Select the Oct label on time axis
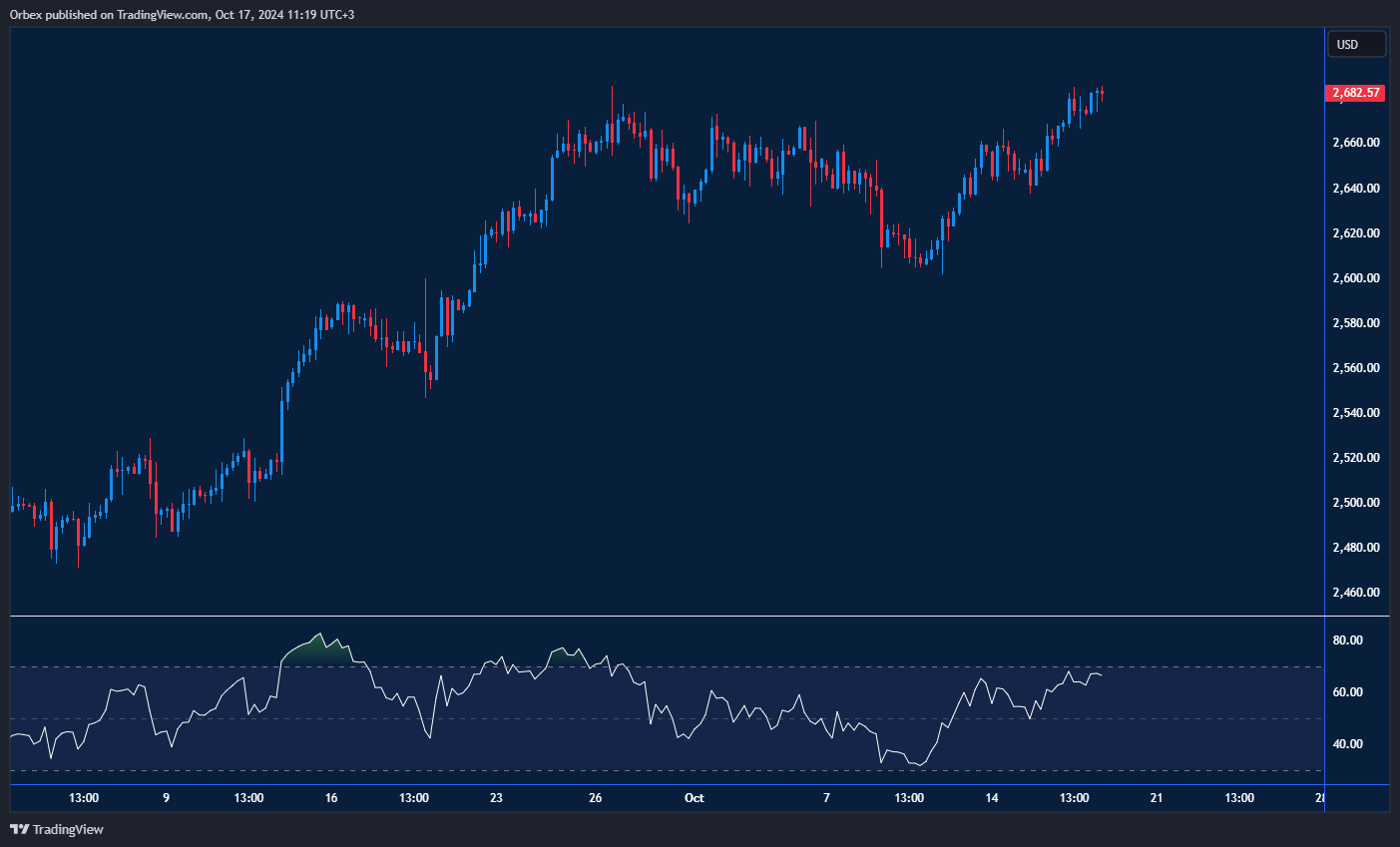The width and height of the screenshot is (1400, 847). [694, 798]
